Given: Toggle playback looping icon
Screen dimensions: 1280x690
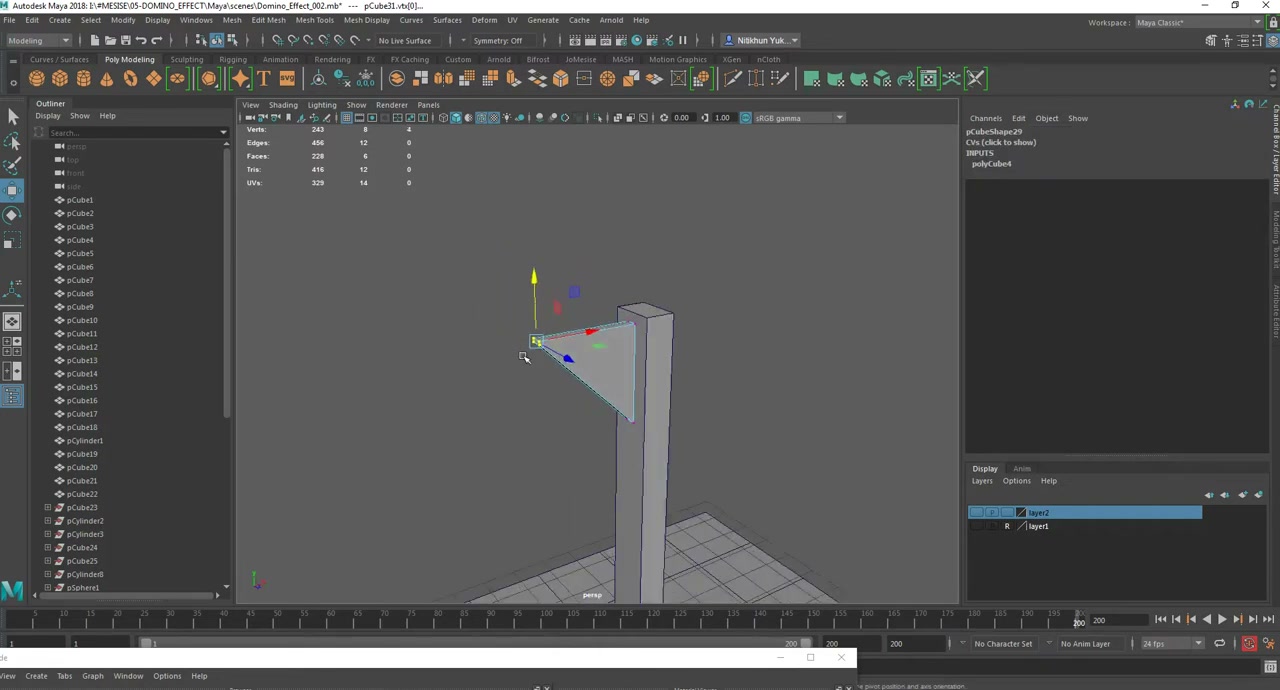Looking at the screenshot, I should click(x=1219, y=644).
